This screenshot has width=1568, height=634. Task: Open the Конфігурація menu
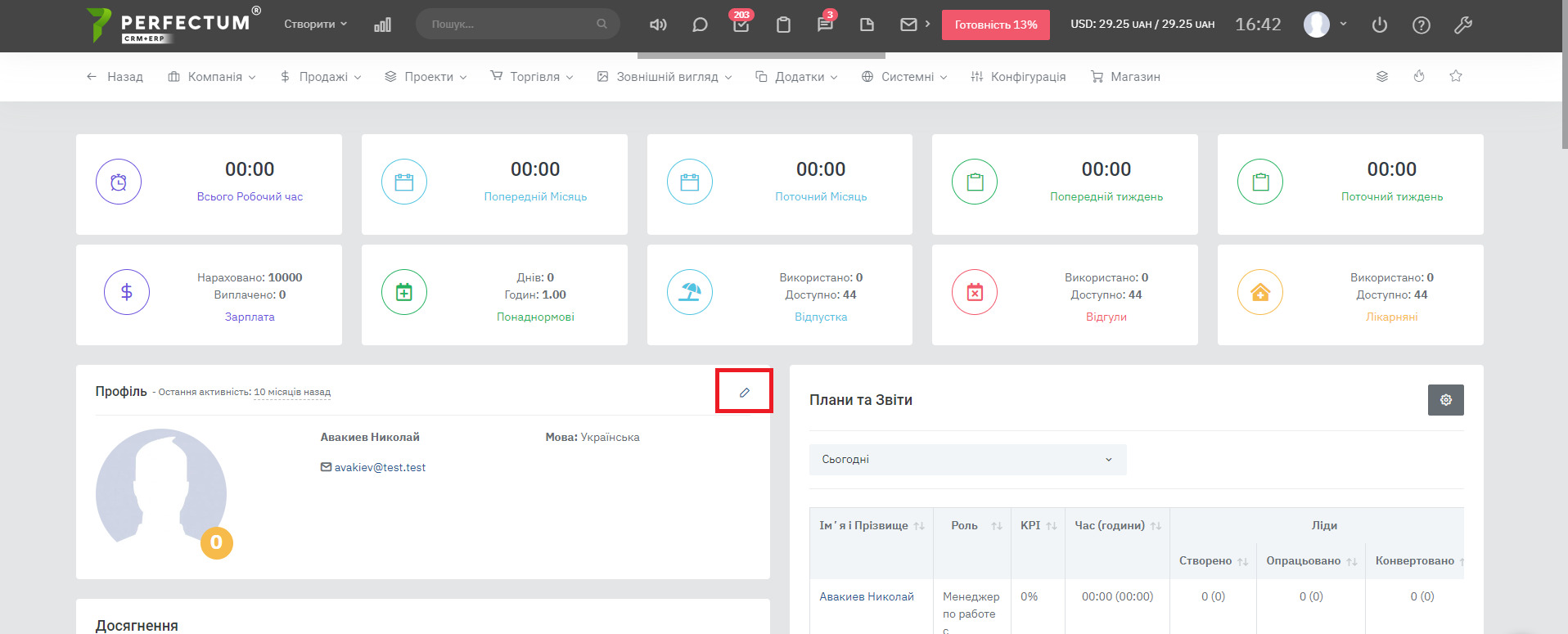1018,77
